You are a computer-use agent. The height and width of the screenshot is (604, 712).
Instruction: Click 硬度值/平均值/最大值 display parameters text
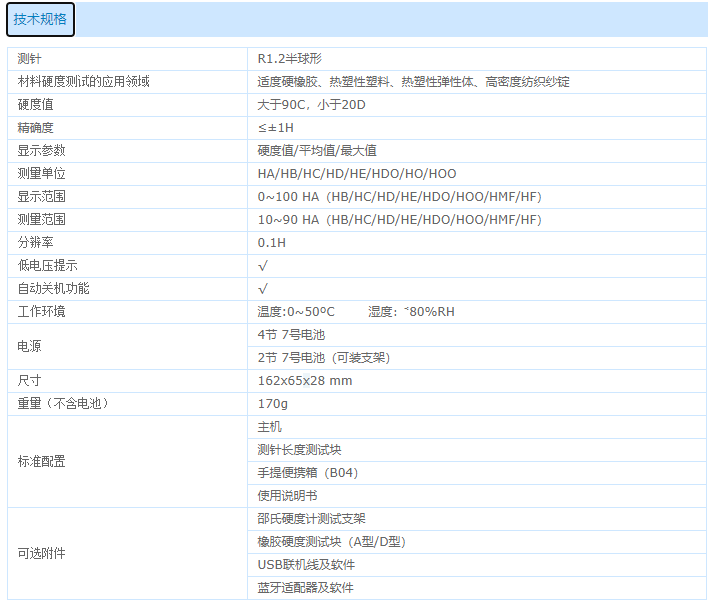point(317,151)
